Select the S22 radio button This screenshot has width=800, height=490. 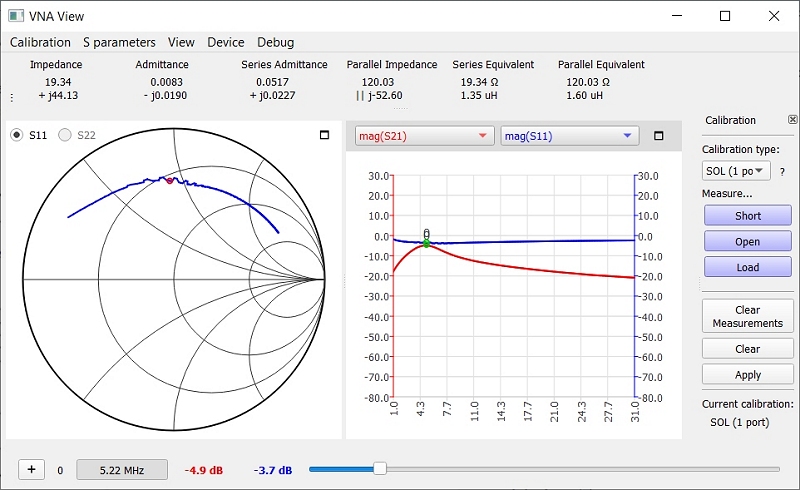point(66,135)
